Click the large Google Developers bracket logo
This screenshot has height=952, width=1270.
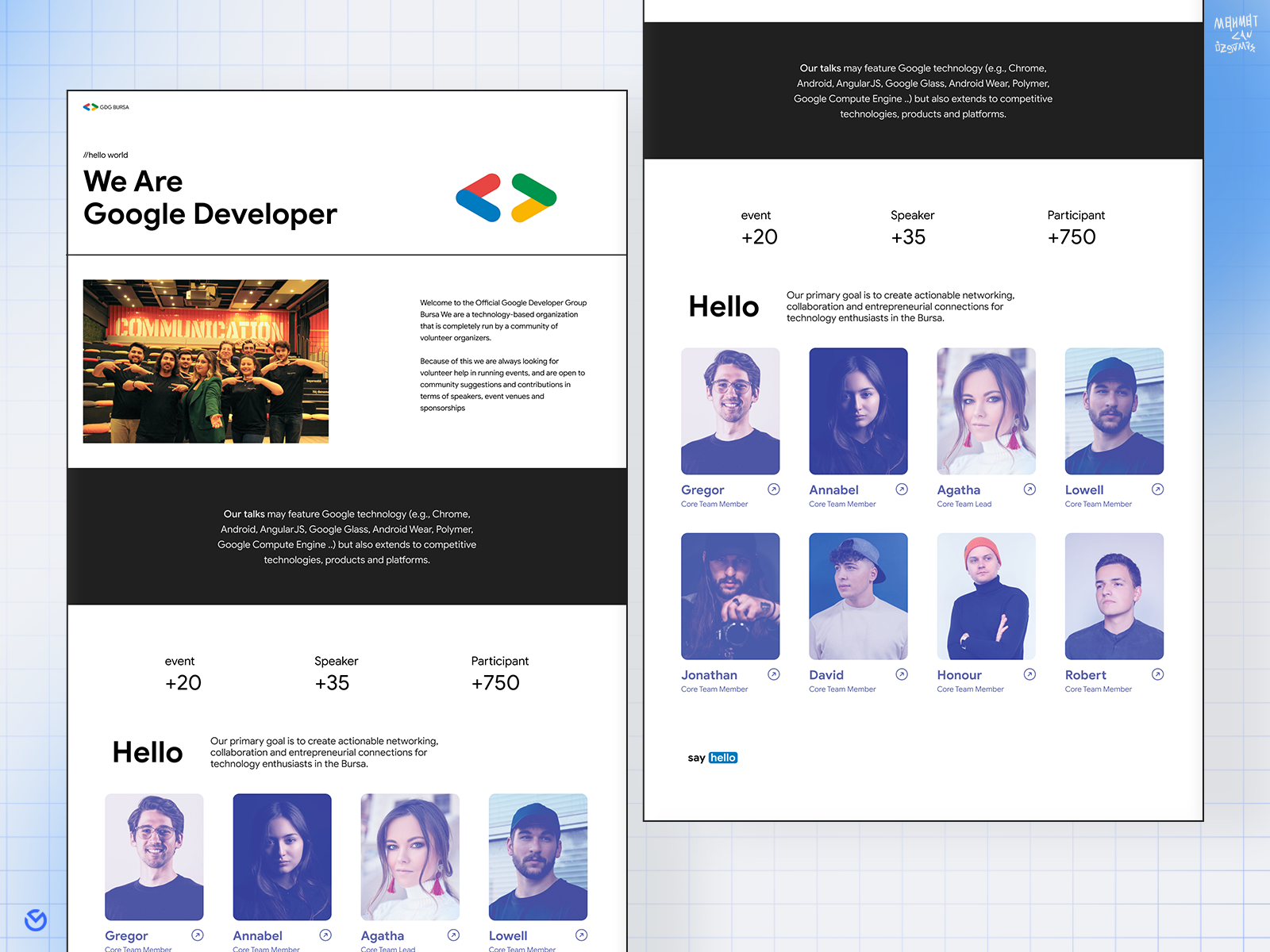[506, 198]
